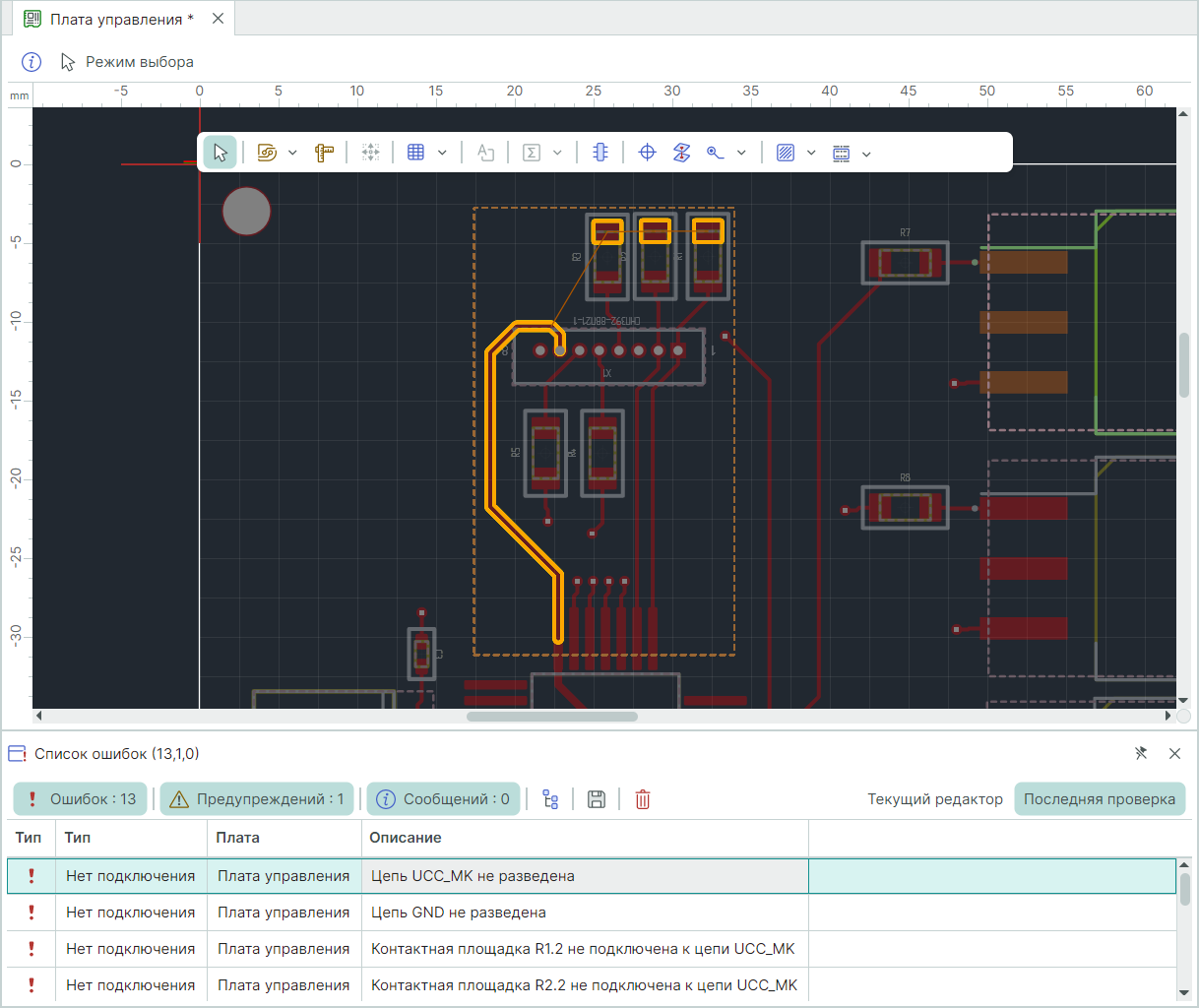
Task: Click the track routing tool icon
Action: [267, 153]
